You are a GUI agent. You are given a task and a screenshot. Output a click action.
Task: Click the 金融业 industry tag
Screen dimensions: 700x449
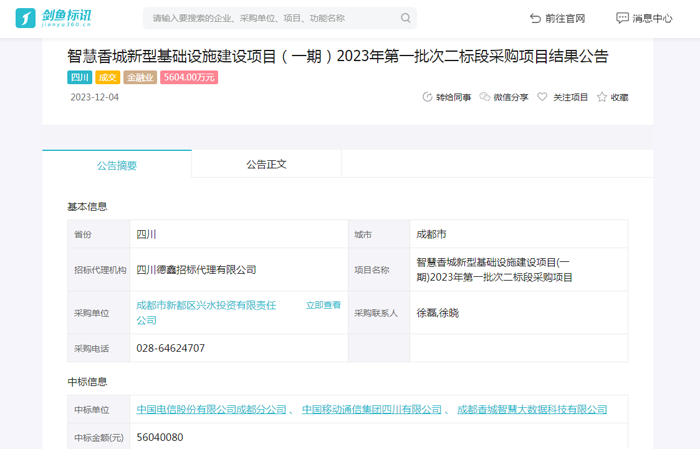140,77
